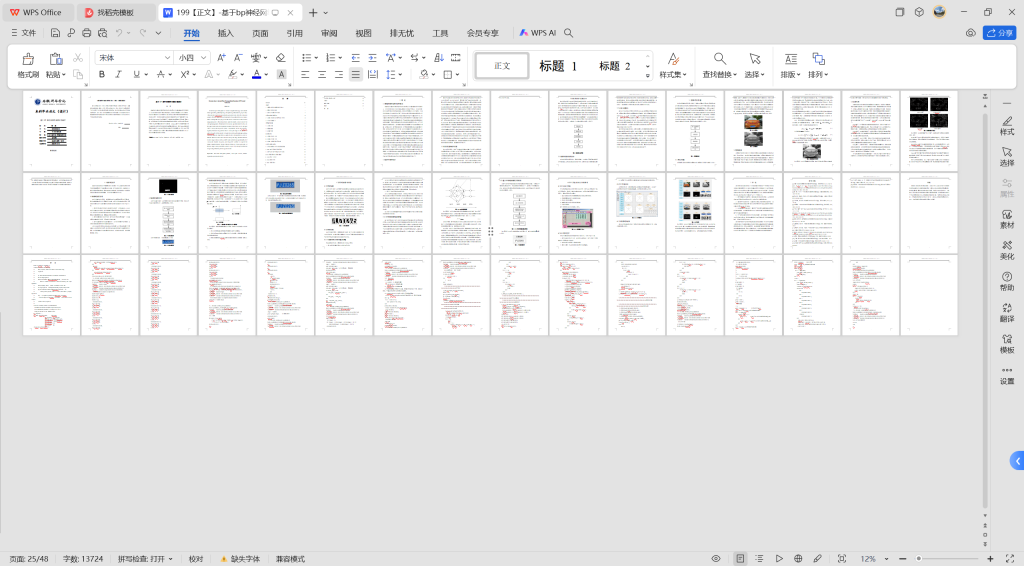
Task: Click the Paste (粘贴) clipboard icon
Action: [x=56, y=59]
